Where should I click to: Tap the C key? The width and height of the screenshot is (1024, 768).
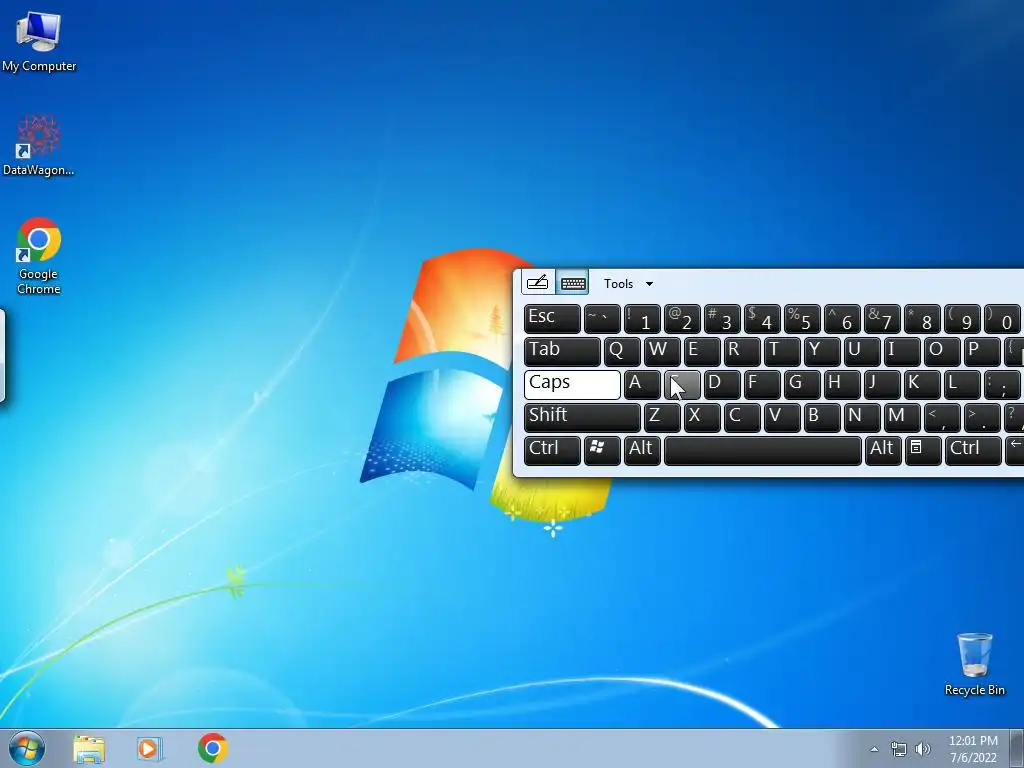(x=743, y=417)
